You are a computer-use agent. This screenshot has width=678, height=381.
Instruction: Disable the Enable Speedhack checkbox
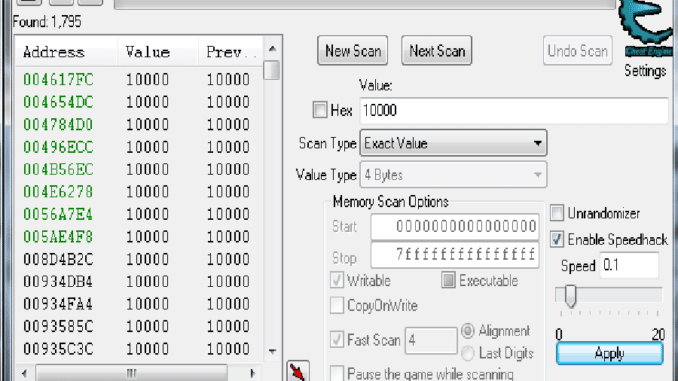coord(557,239)
